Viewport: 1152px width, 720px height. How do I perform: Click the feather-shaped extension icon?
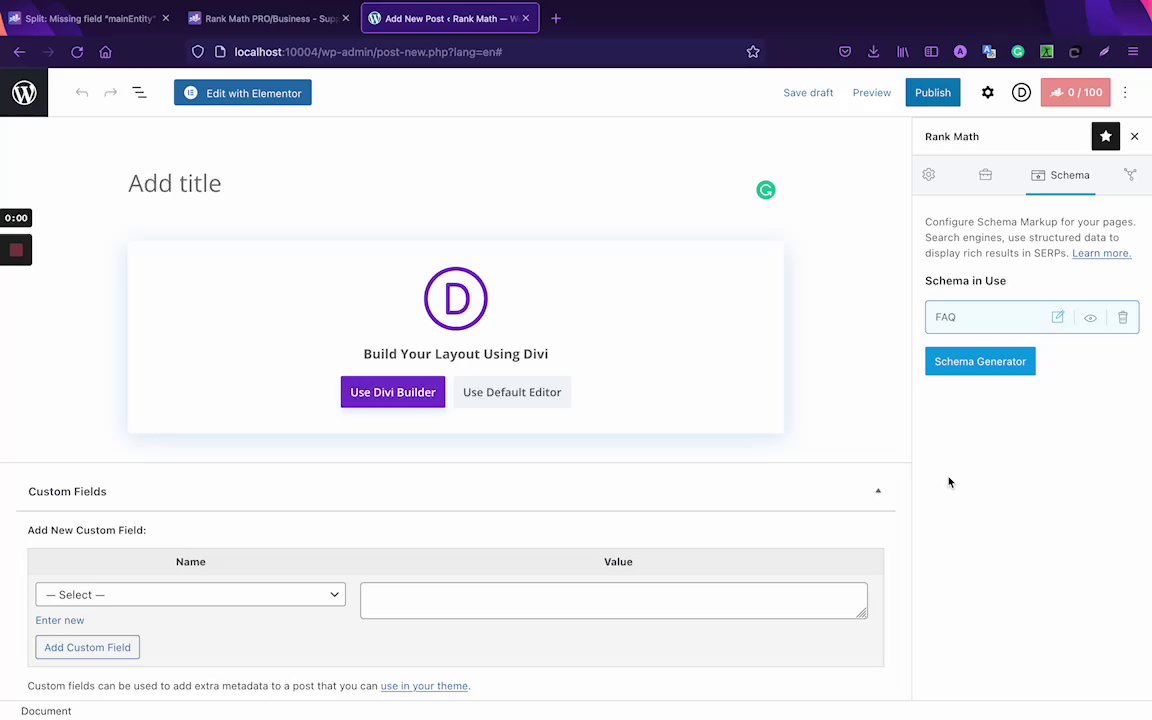pos(1104,51)
